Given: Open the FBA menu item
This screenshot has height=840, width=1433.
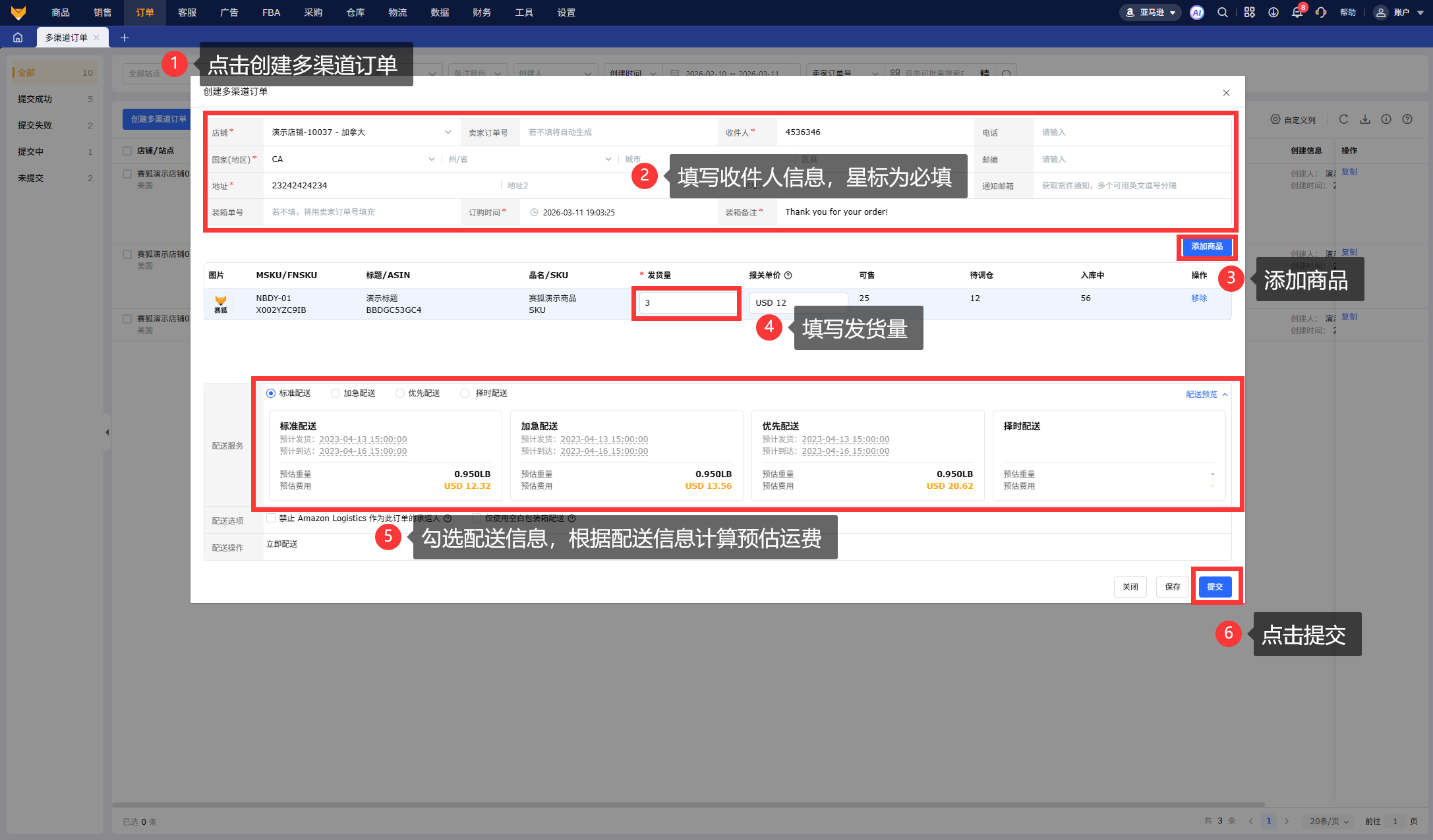Looking at the screenshot, I should click(271, 13).
